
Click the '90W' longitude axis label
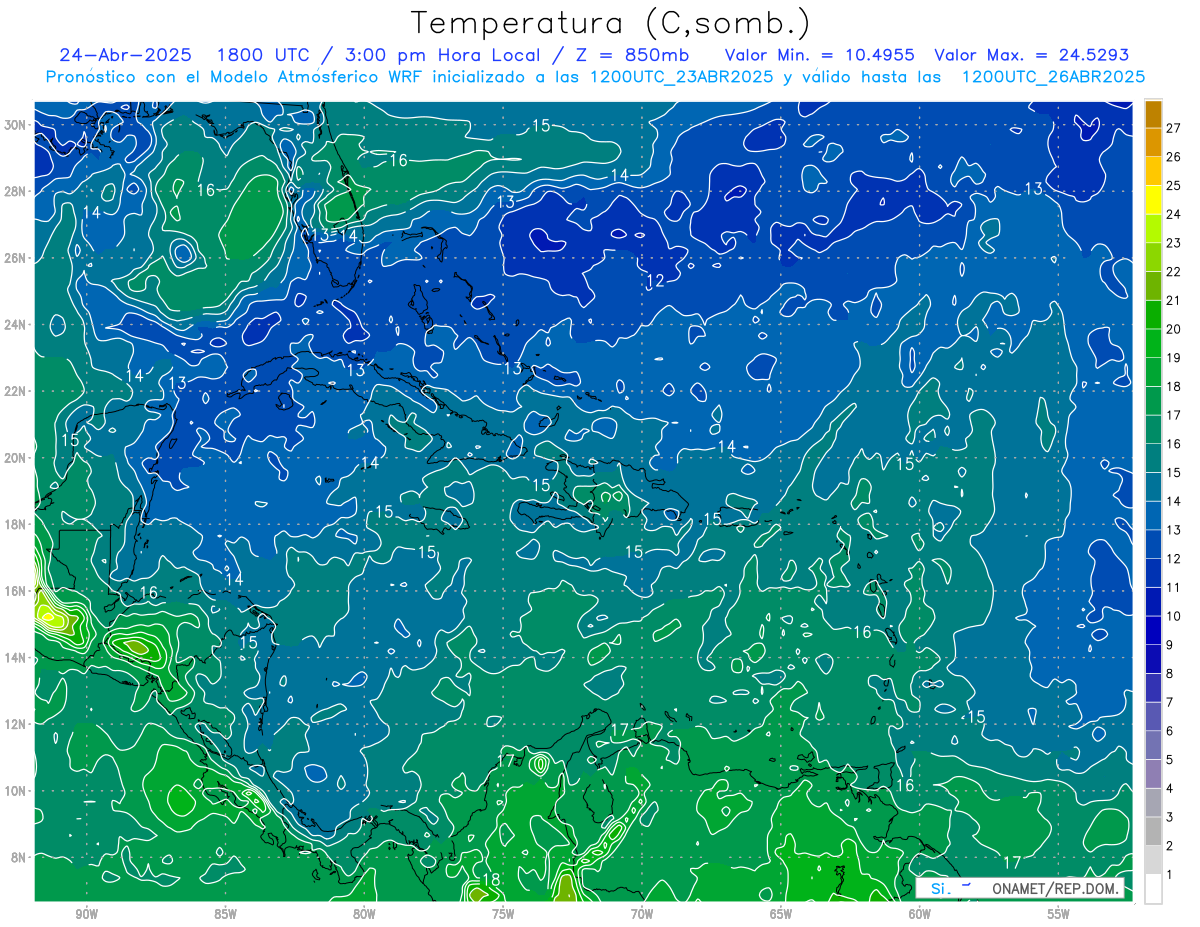(x=86, y=914)
